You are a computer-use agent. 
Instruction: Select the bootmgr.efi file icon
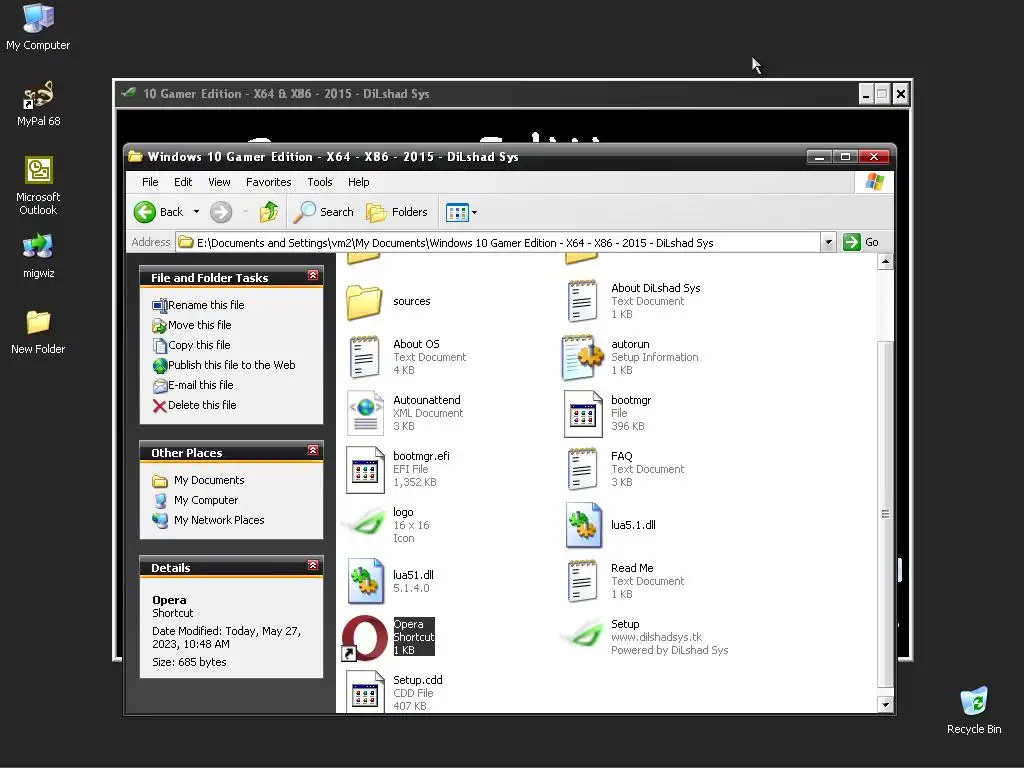coord(365,469)
